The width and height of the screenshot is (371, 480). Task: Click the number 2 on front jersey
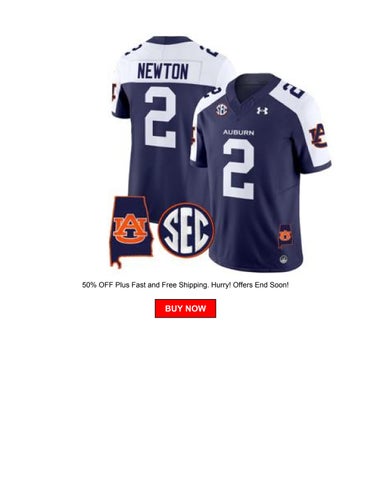click(x=239, y=169)
